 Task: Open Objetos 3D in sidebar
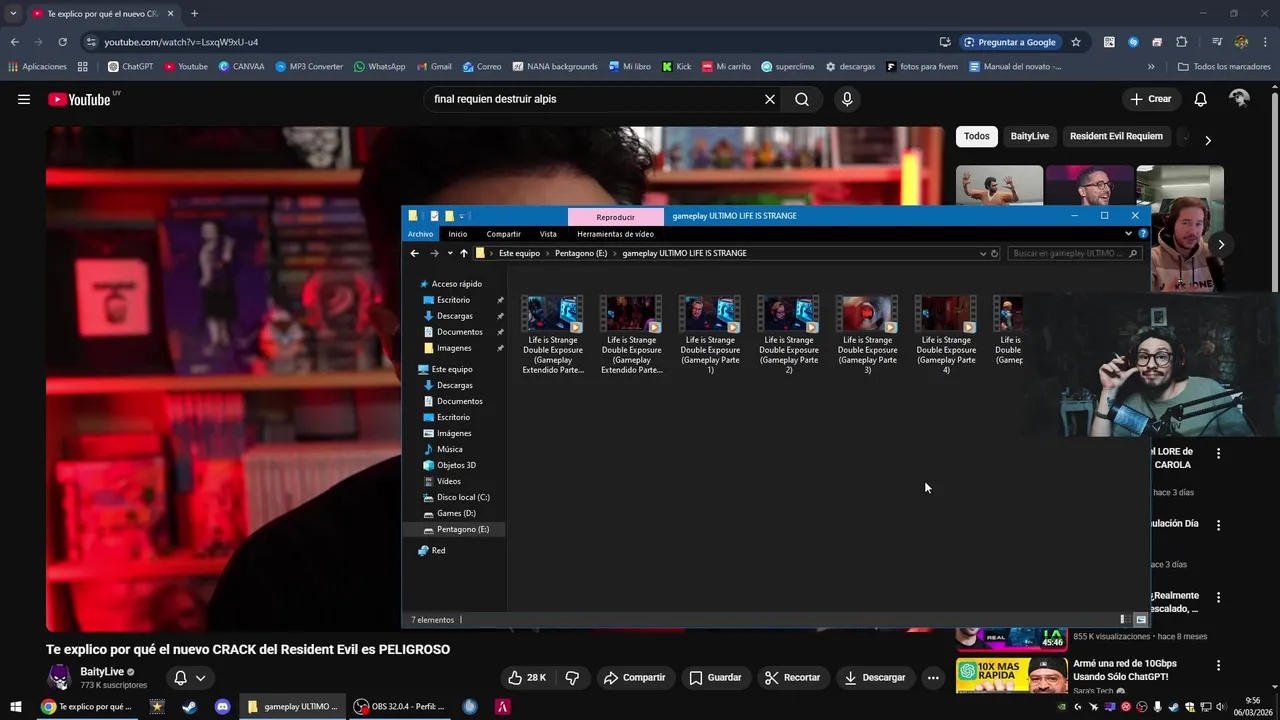[455, 465]
